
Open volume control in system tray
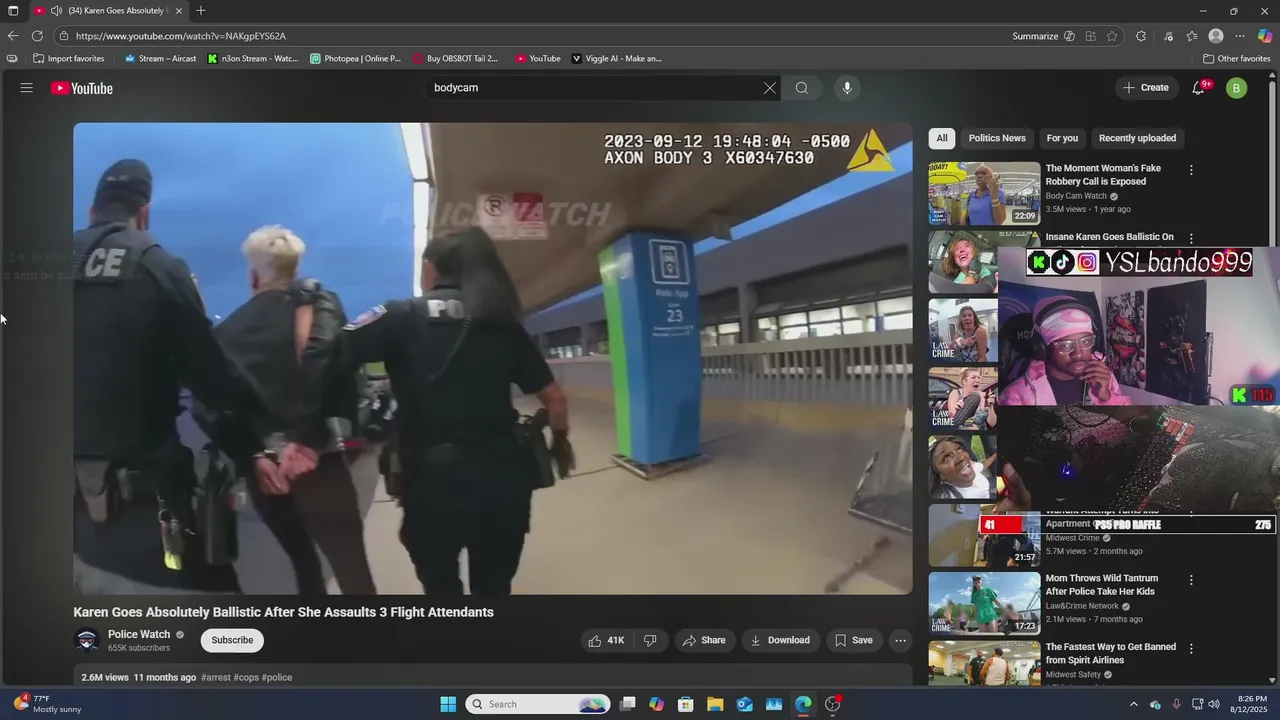click(x=1214, y=704)
